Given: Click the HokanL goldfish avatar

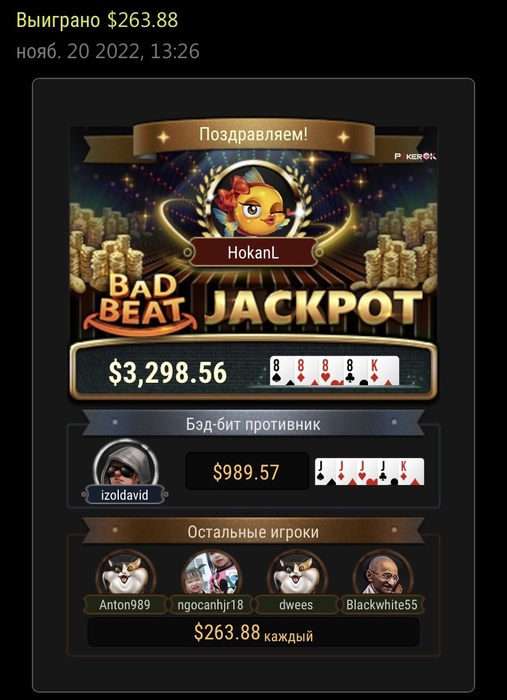Looking at the screenshot, I should pos(253,200).
